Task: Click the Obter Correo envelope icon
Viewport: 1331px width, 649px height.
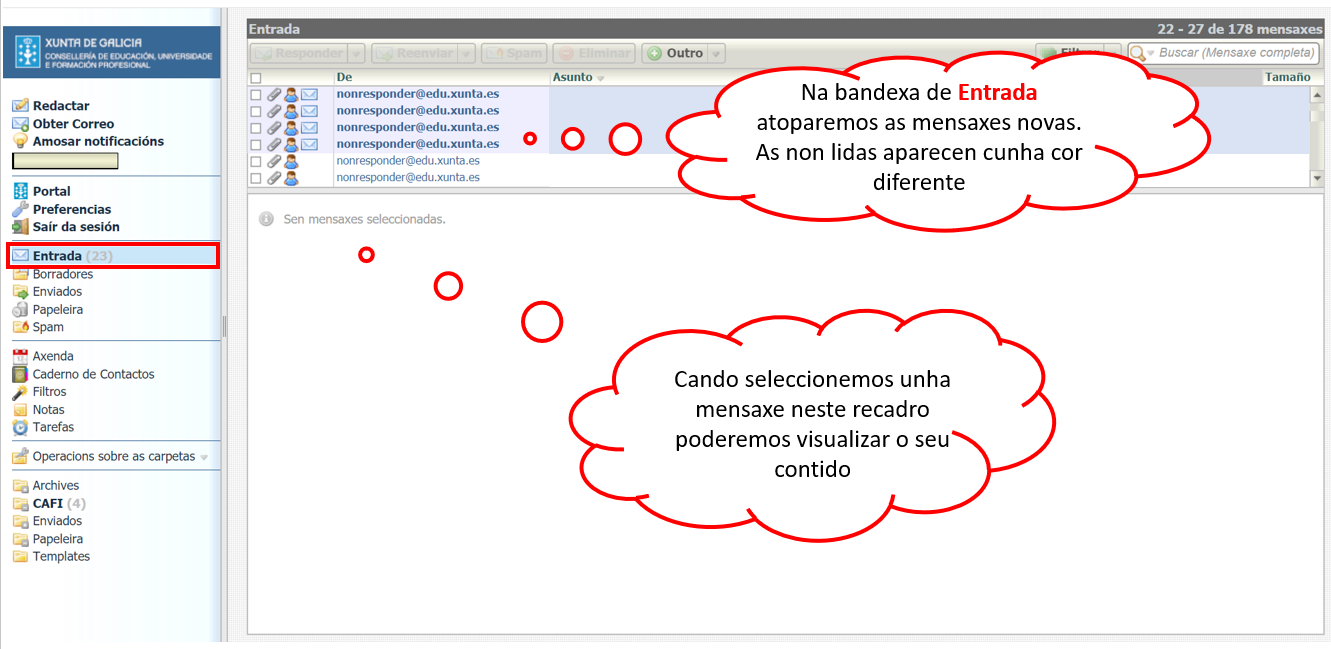Action: click(x=20, y=124)
